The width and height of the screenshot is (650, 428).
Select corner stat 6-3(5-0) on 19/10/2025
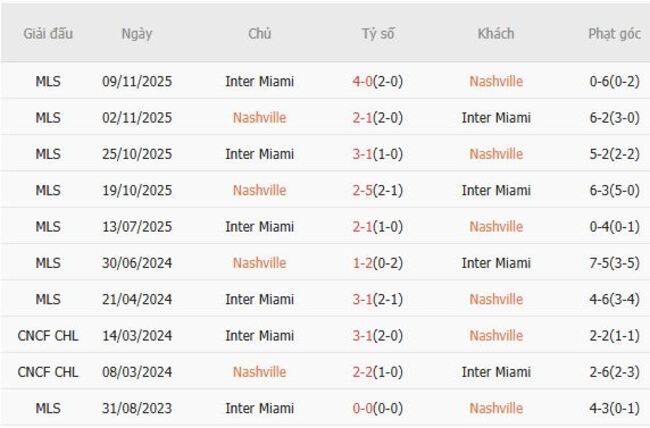pyautogui.click(x=614, y=191)
